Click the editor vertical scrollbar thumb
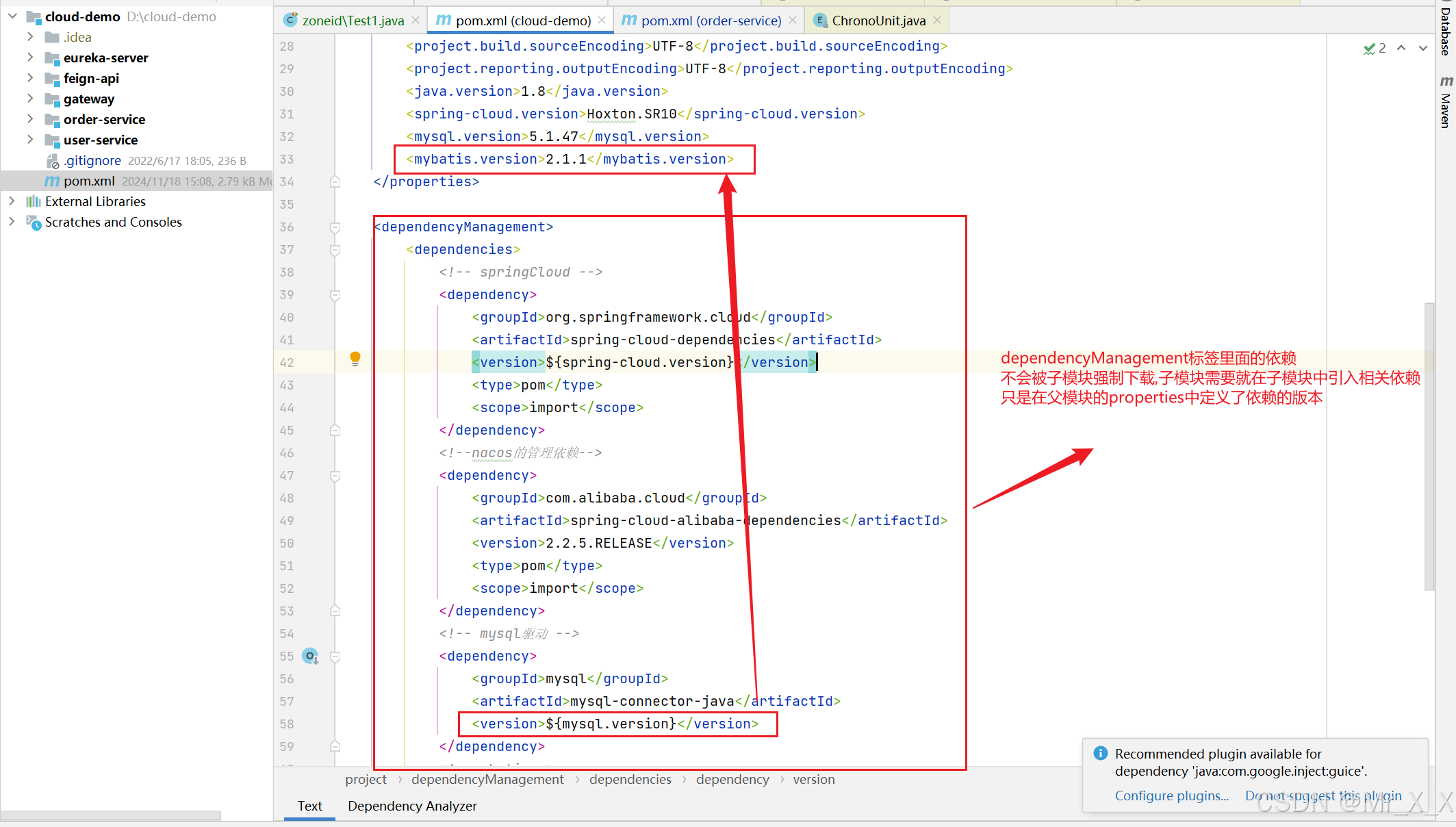Image resolution: width=1456 pixels, height=827 pixels. 1429,445
